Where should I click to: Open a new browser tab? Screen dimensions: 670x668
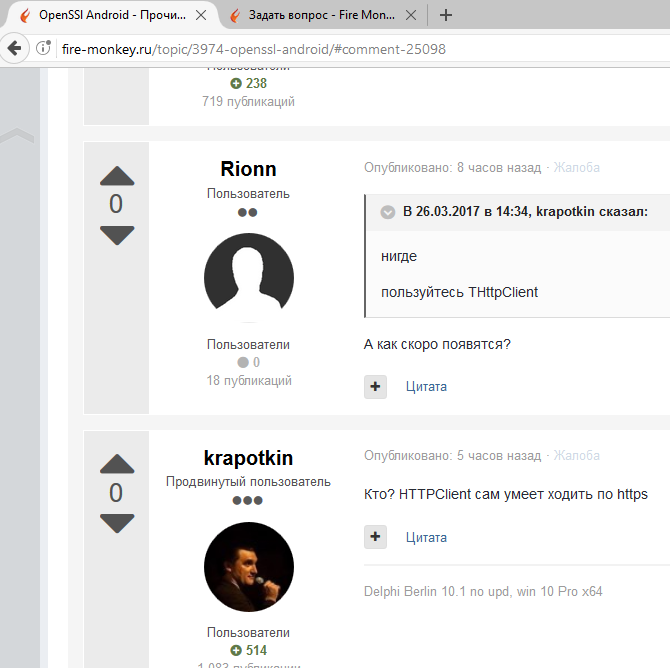pyautogui.click(x=446, y=15)
